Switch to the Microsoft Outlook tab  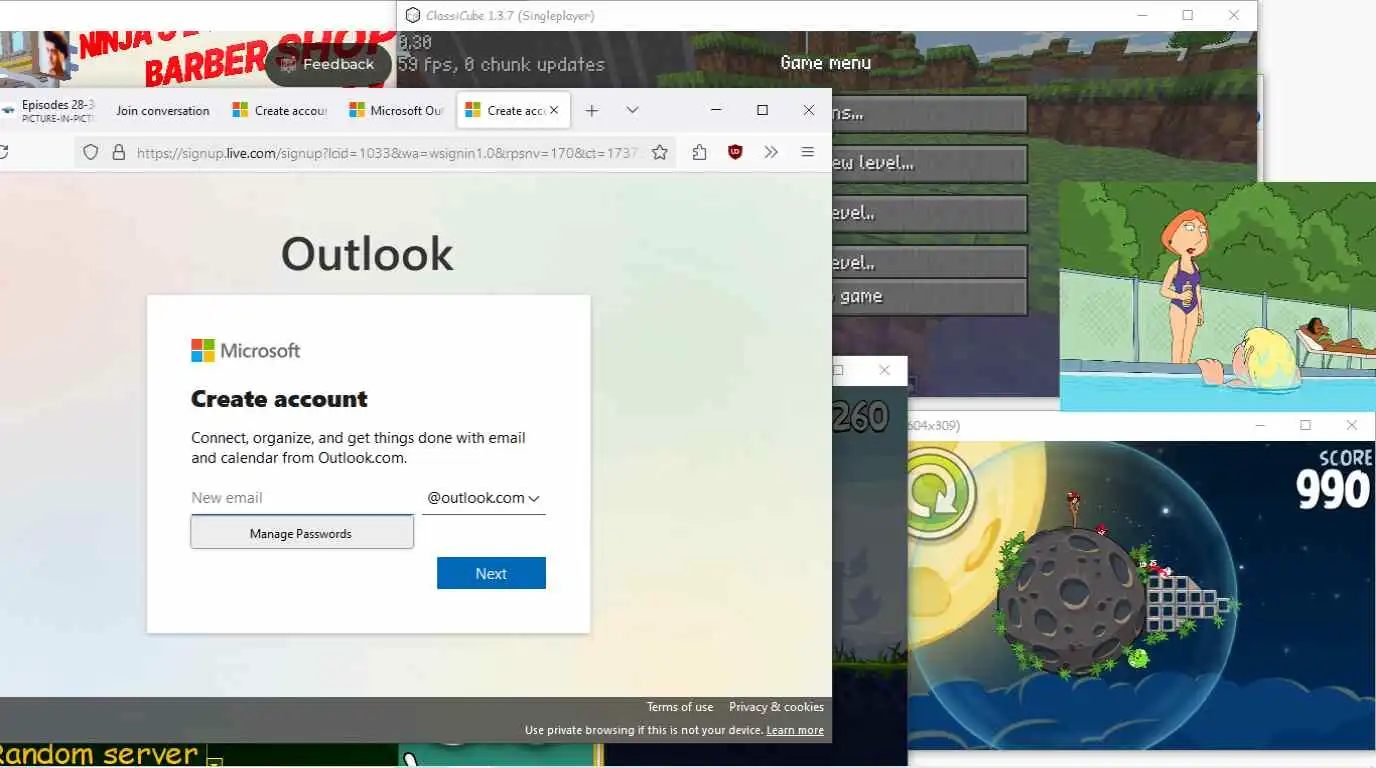tap(396, 111)
